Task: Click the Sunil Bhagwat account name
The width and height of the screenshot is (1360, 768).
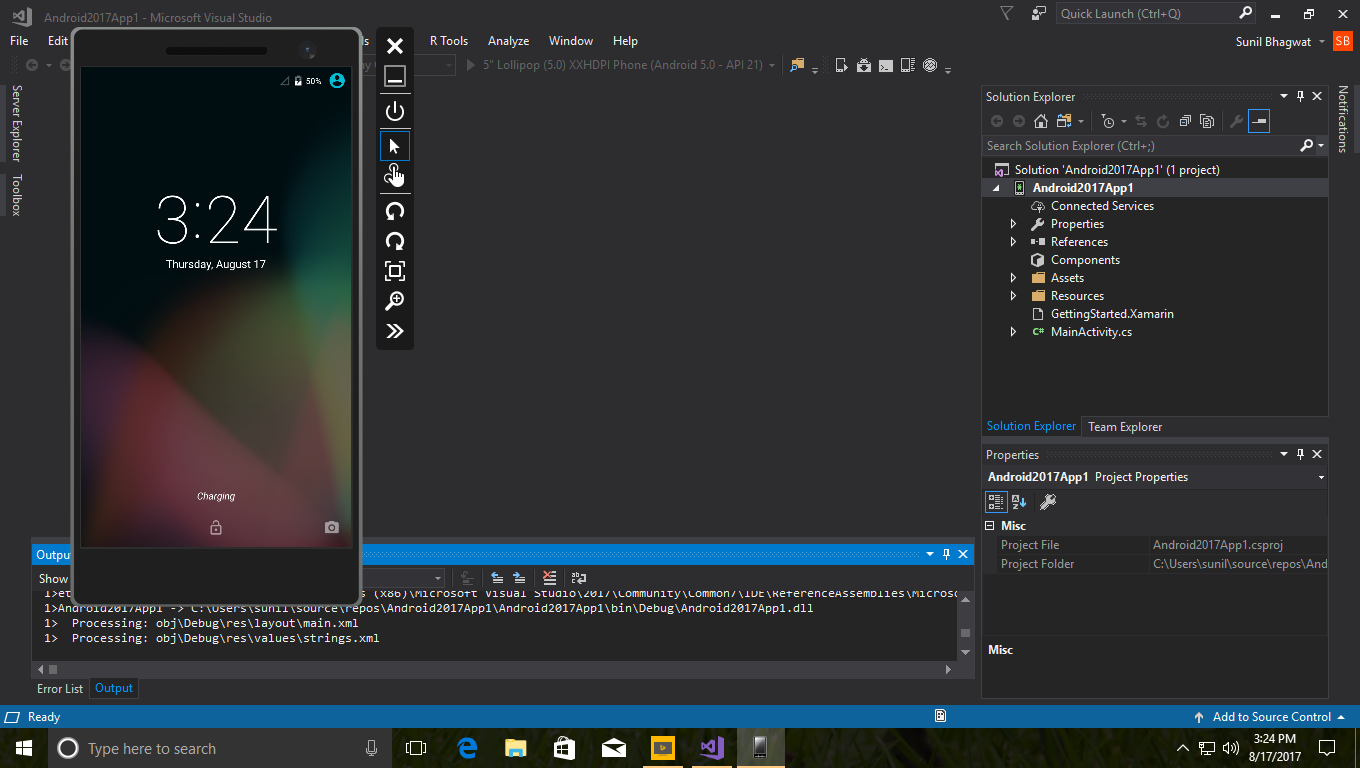Action: click(x=1275, y=41)
